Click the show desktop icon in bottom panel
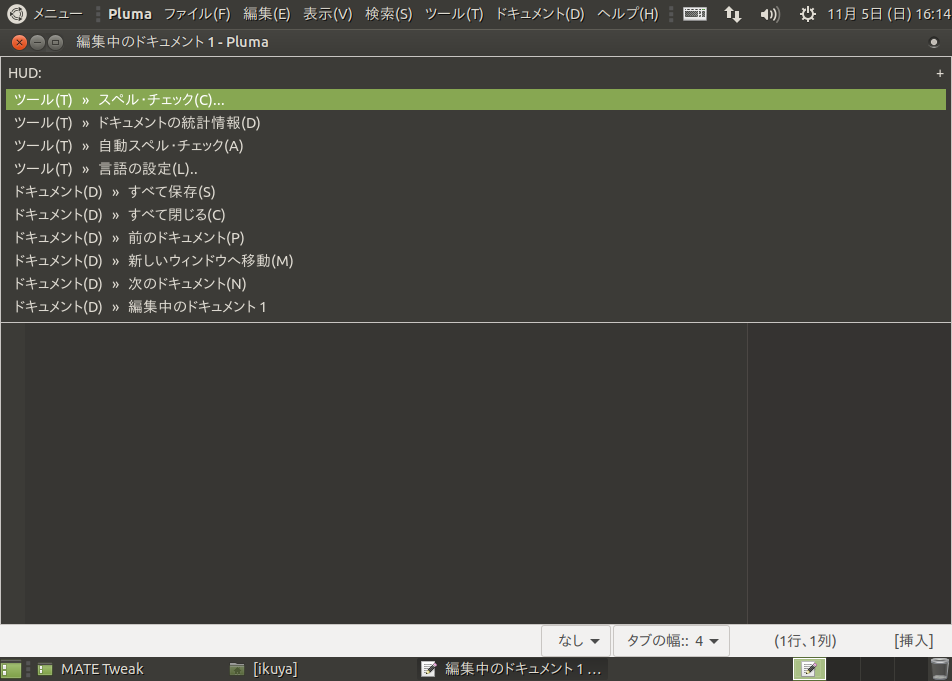952x681 pixels. pos(11,669)
